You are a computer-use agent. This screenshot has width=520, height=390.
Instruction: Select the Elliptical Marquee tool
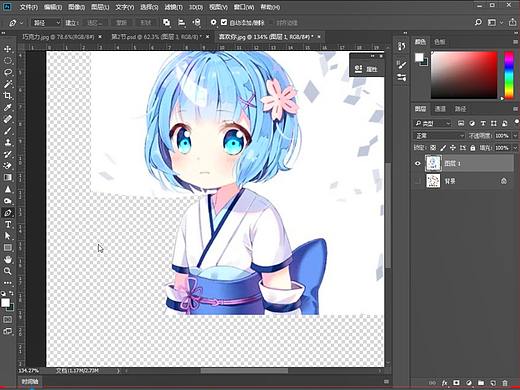pyautogui.click(x=7, y=60)
